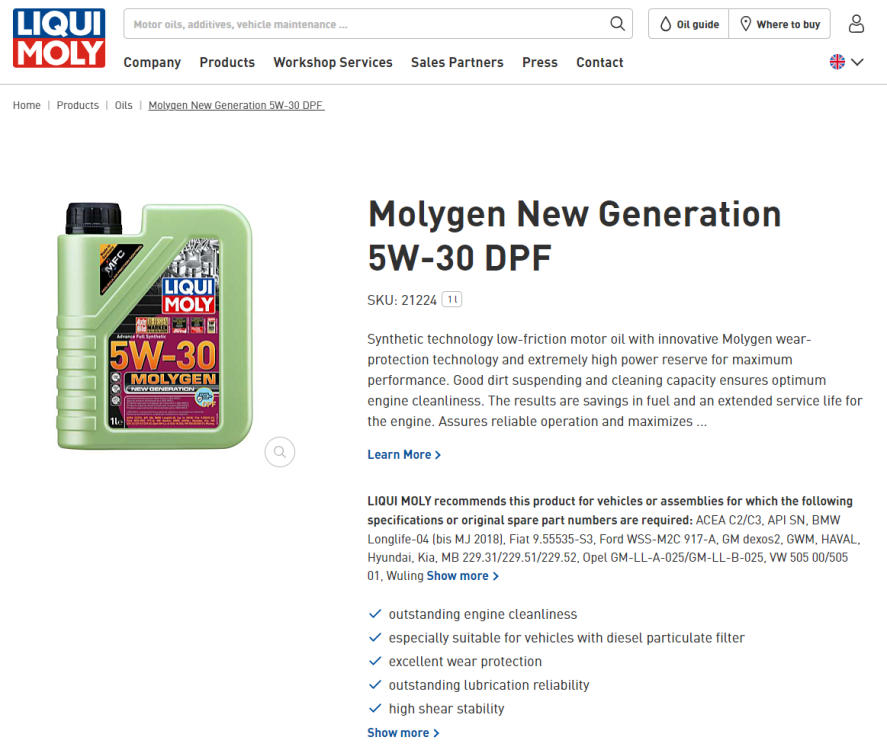
Task: Click the UK flag language icon
Action: 837,62
